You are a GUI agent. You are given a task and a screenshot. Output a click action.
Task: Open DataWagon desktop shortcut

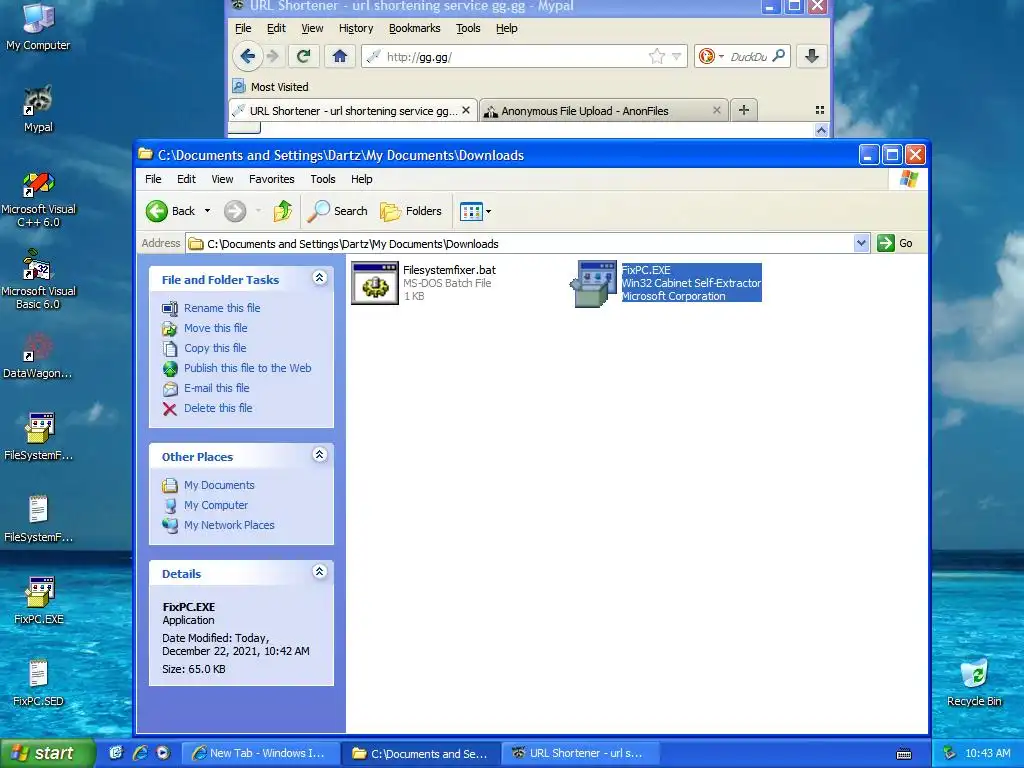click(x=38, y=356)
